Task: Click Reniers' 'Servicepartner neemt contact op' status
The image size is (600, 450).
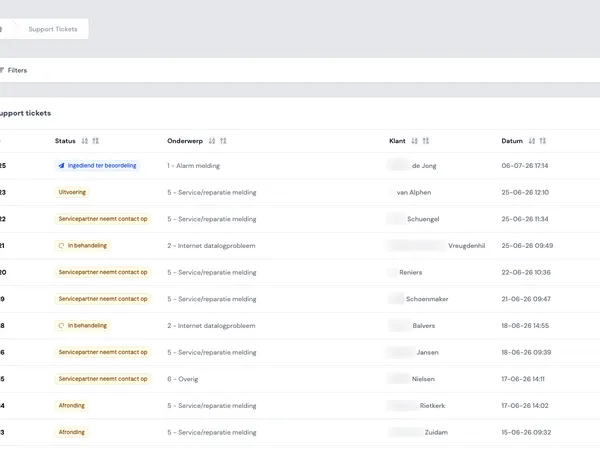Action: 103,272
